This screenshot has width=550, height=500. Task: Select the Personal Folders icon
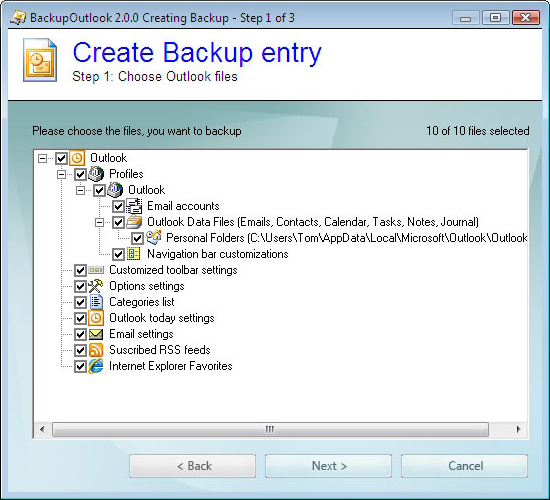pyautogui.click(x=153, y=238)
